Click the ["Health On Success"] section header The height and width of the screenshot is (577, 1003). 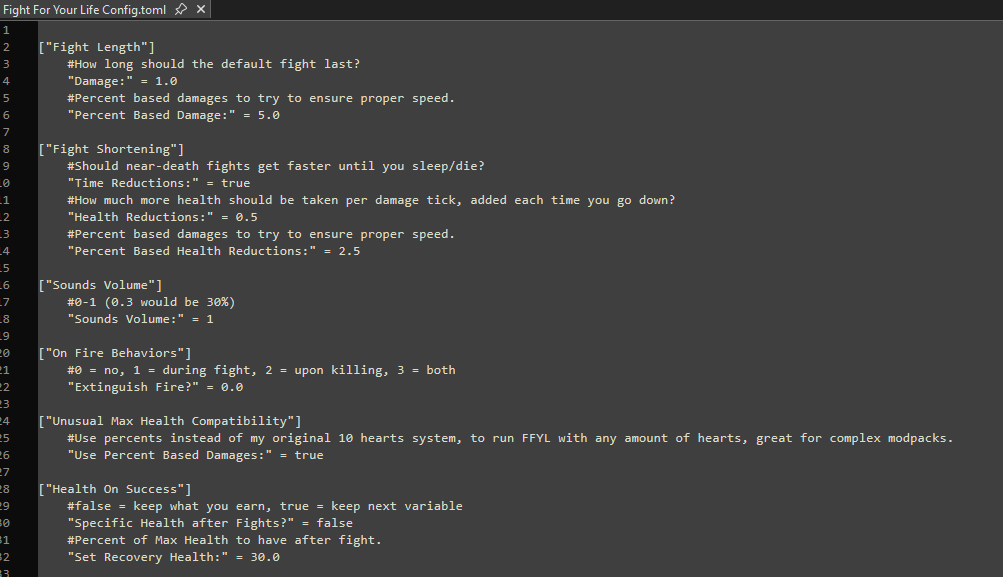(x=114, y=489)
